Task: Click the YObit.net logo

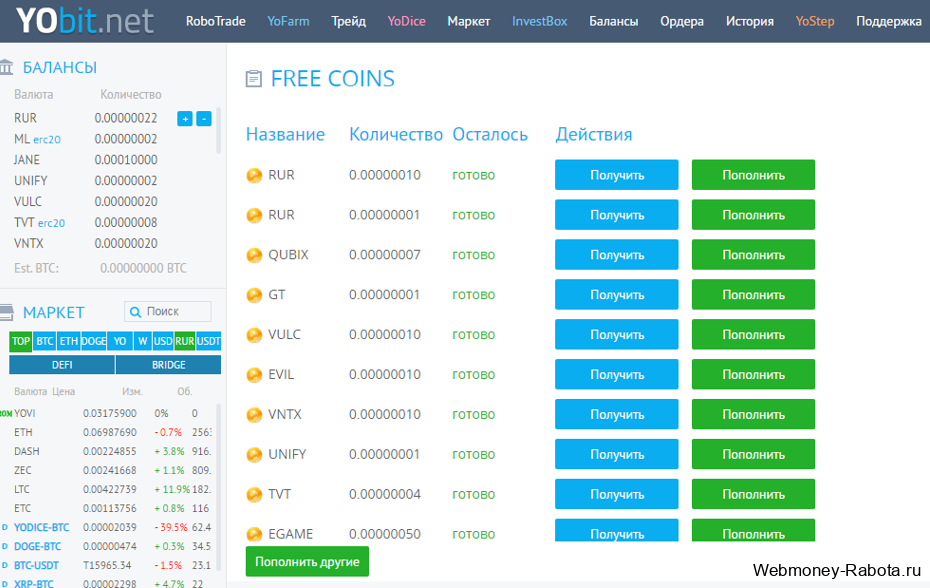Action: pyautogui.click(x=85, y=21)
